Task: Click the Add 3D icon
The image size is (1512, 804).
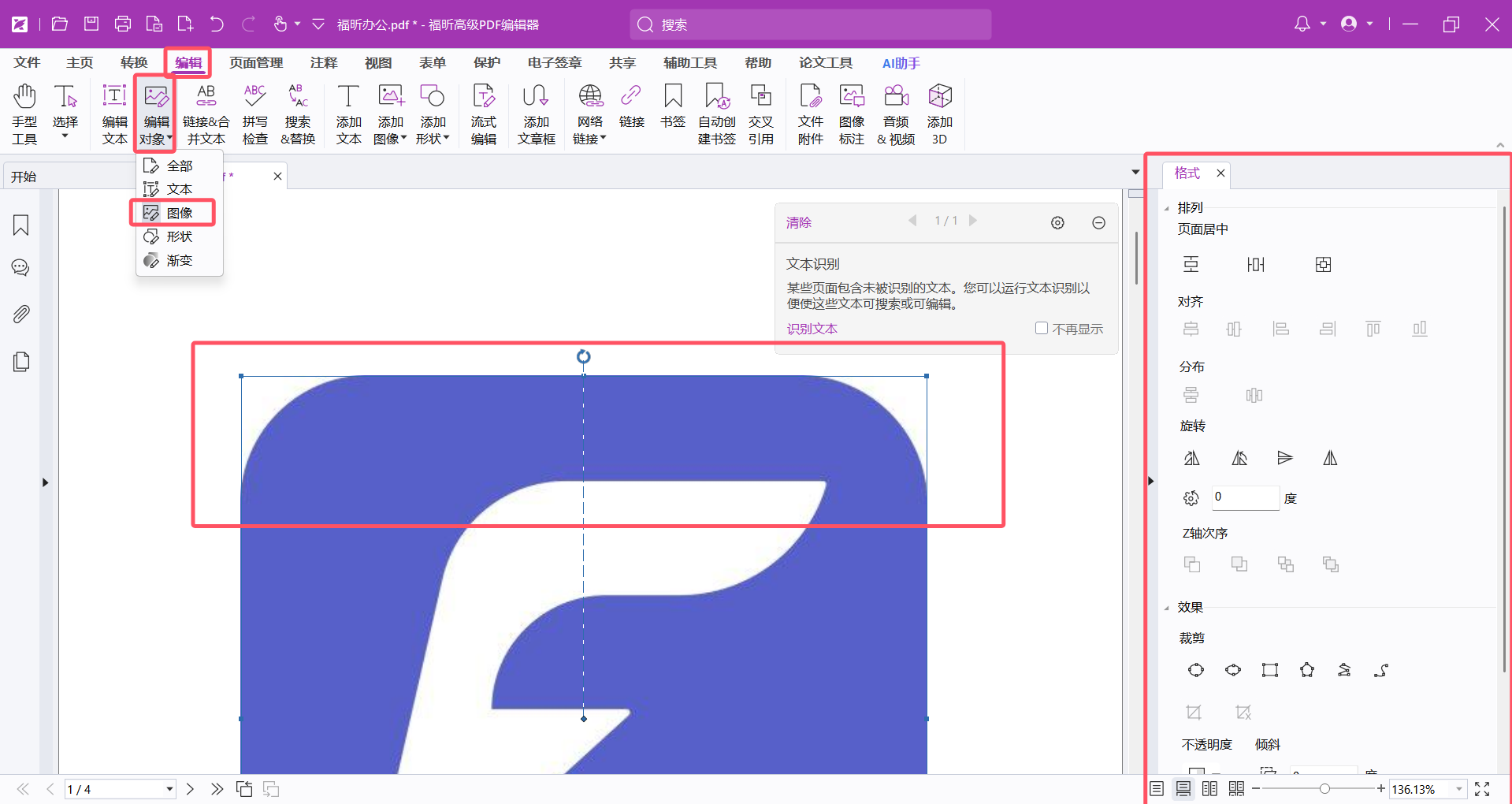Action: (939, 114)
